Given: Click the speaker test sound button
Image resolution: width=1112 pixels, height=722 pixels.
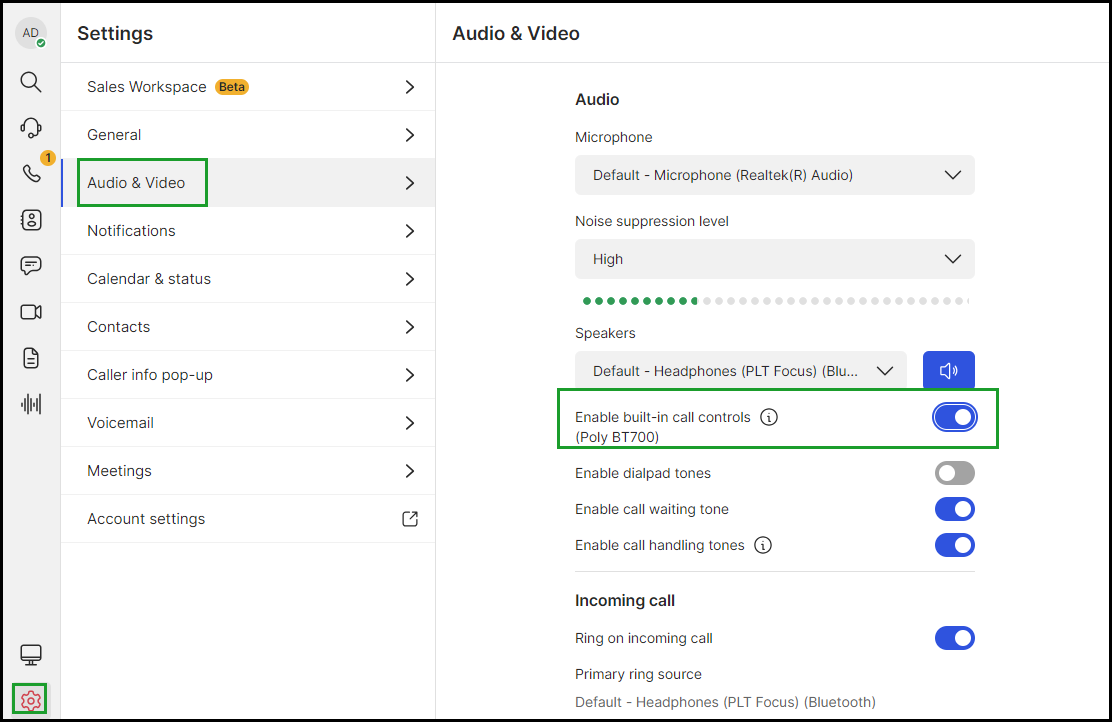Looking at the screenshot, I should tap(948, 370).
